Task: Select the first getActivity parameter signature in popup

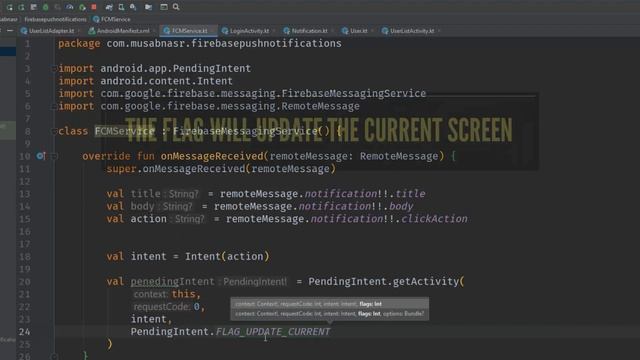Action: coord(329,304)
